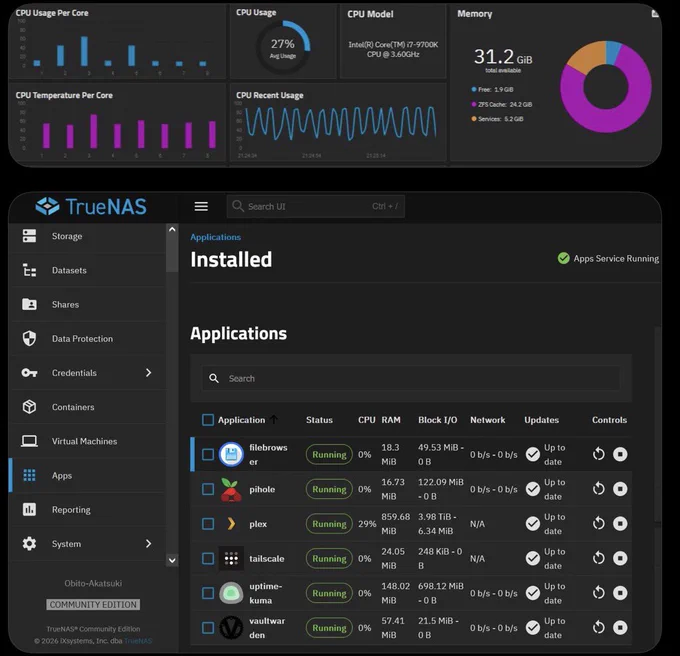This screenshot has height=656, width=680.
Task: Click the Apps Service Running status
Action: pyautogui.click(x=608, y=258)
